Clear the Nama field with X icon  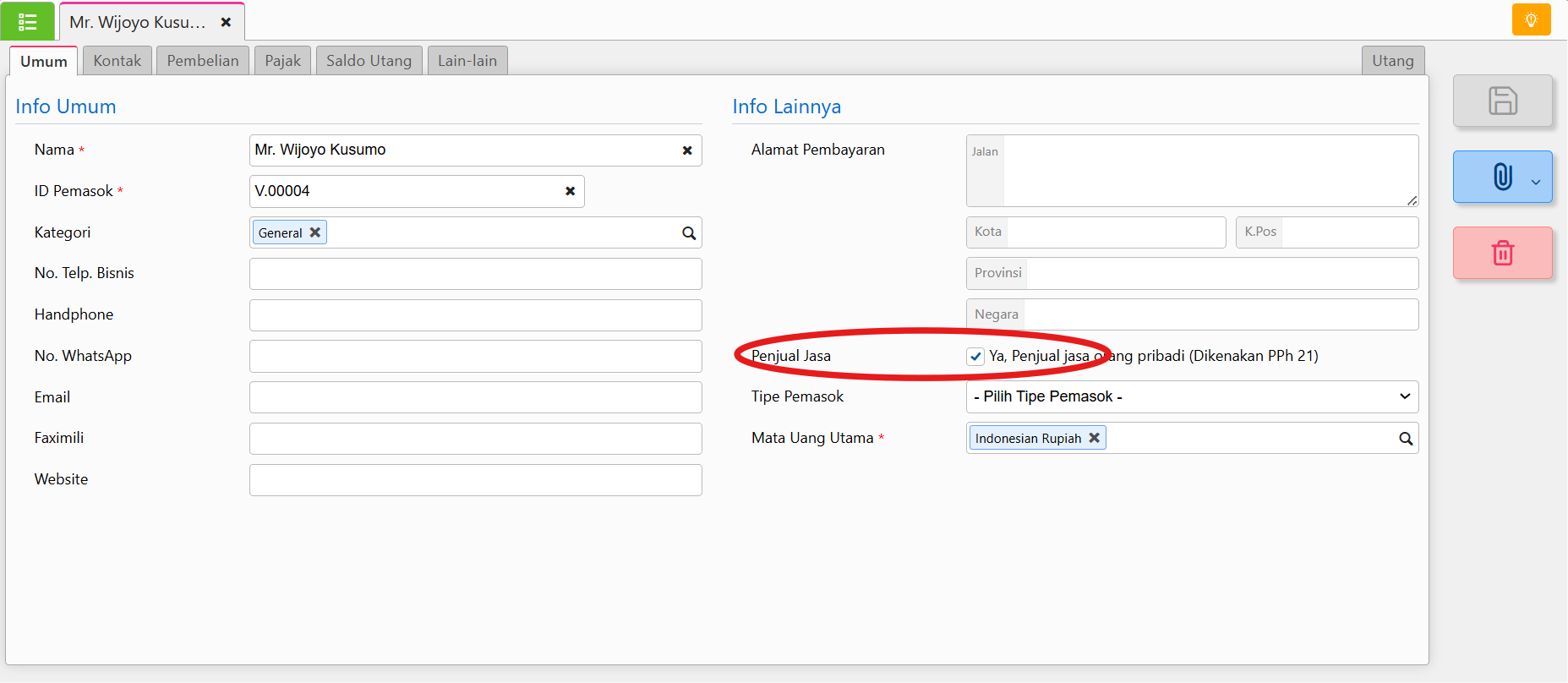click(x=687, y=150)
